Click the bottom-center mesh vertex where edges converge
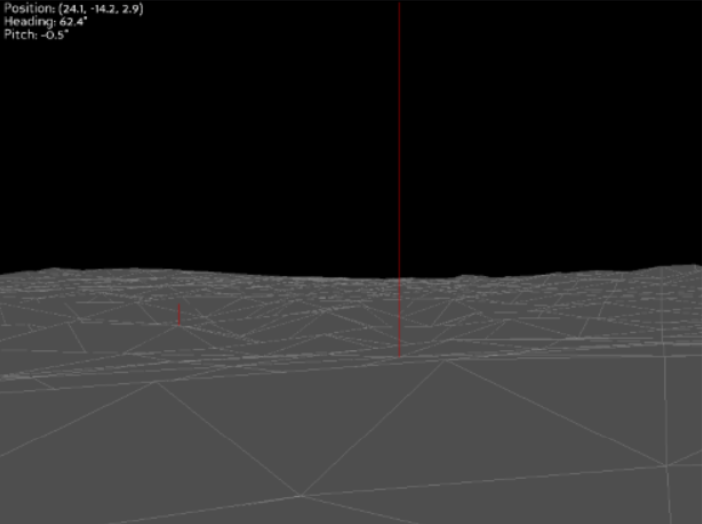 [x=299, y=495]
